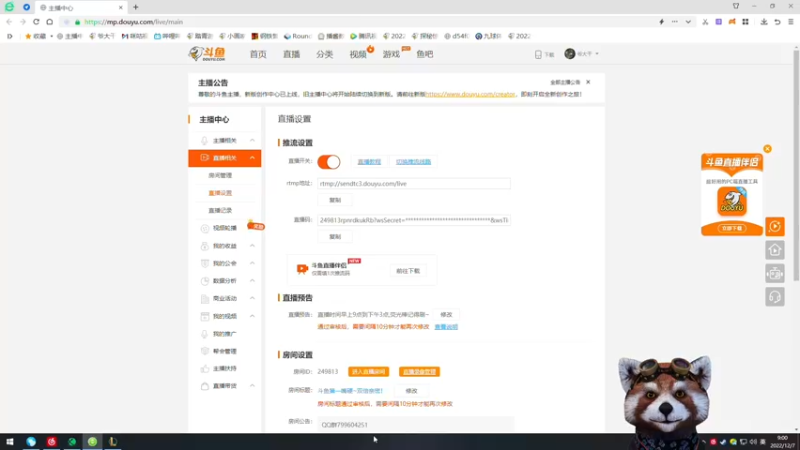
Task: Copy the rtmp address with 复制 button
Action: 335,200
